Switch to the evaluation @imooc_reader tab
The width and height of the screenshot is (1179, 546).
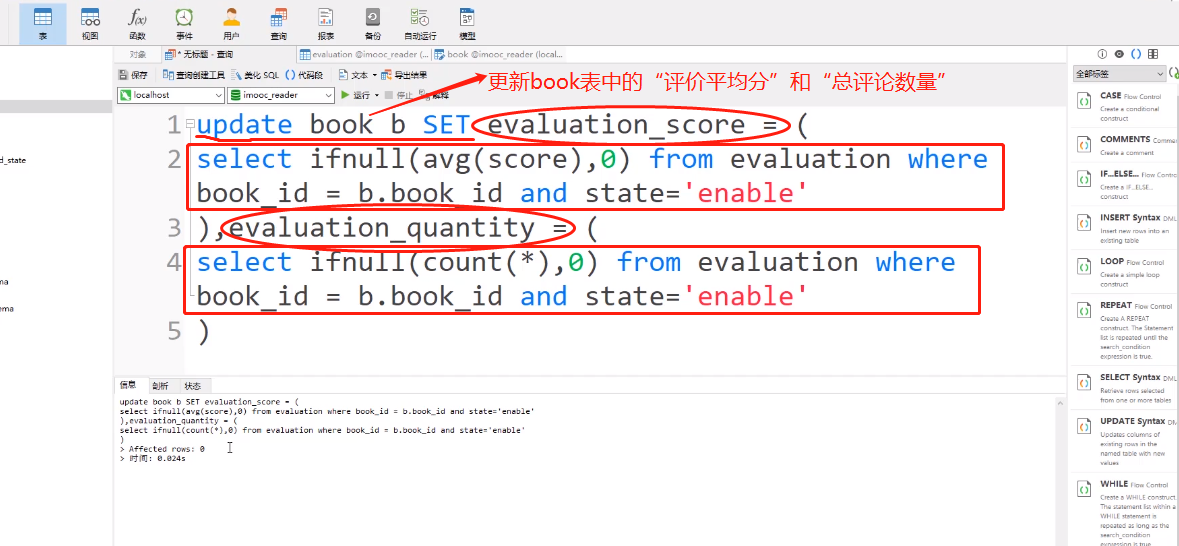tap(365, 55)
